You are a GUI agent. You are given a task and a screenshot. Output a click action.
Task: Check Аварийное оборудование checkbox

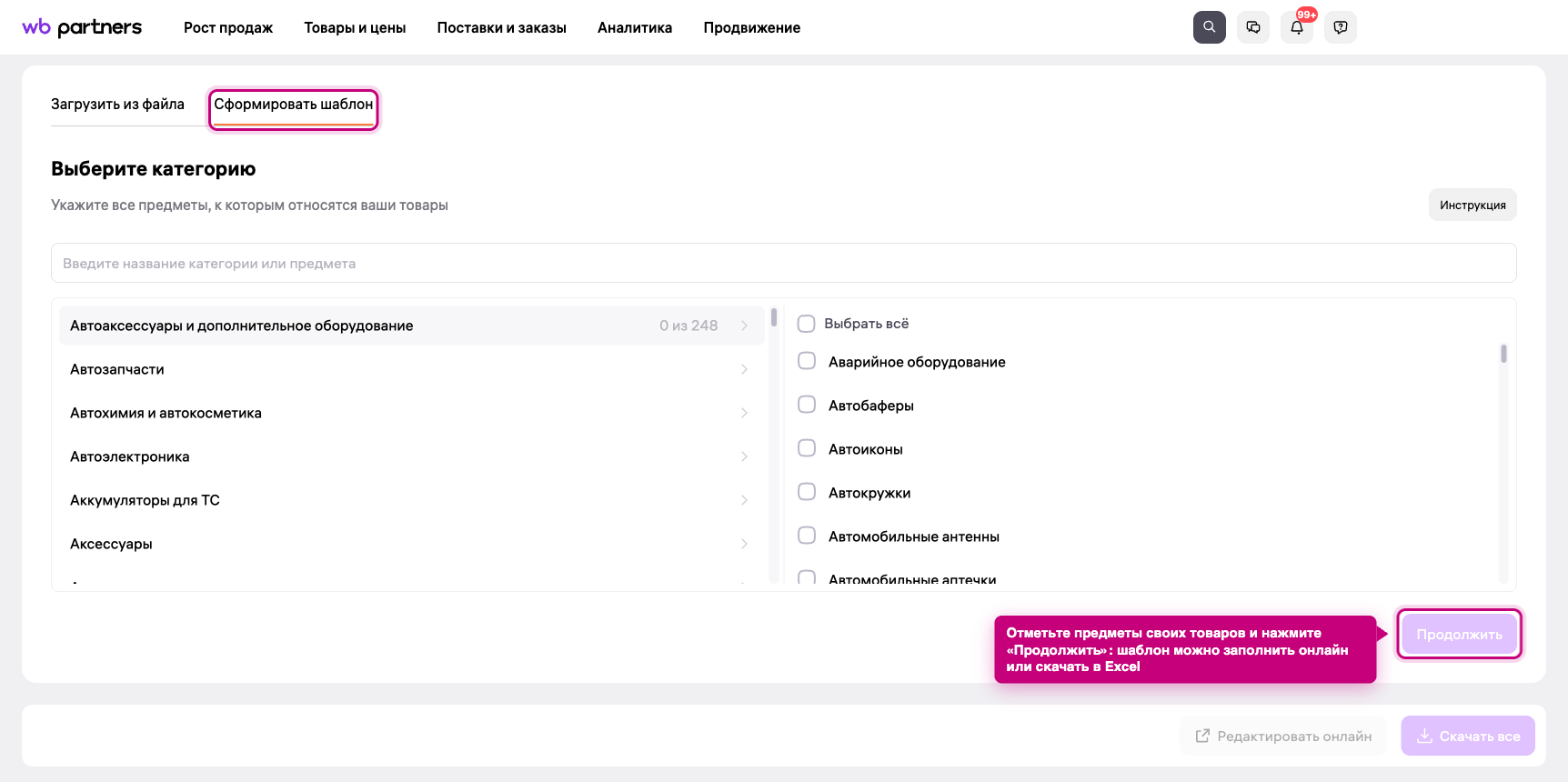tap(807, 361)
